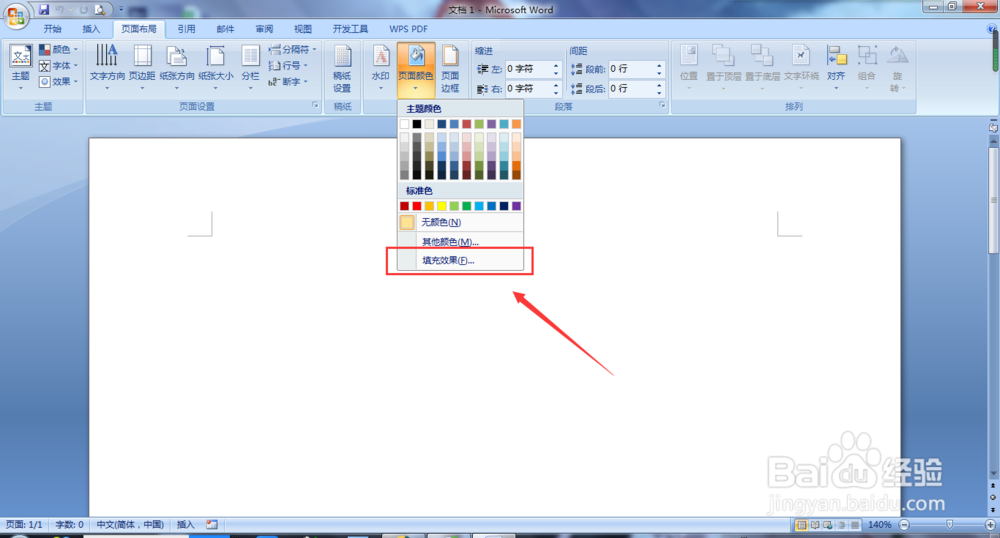Choose 其他颜色 more colors option
Screen dimensions: 1000x538
pos(460,242)
